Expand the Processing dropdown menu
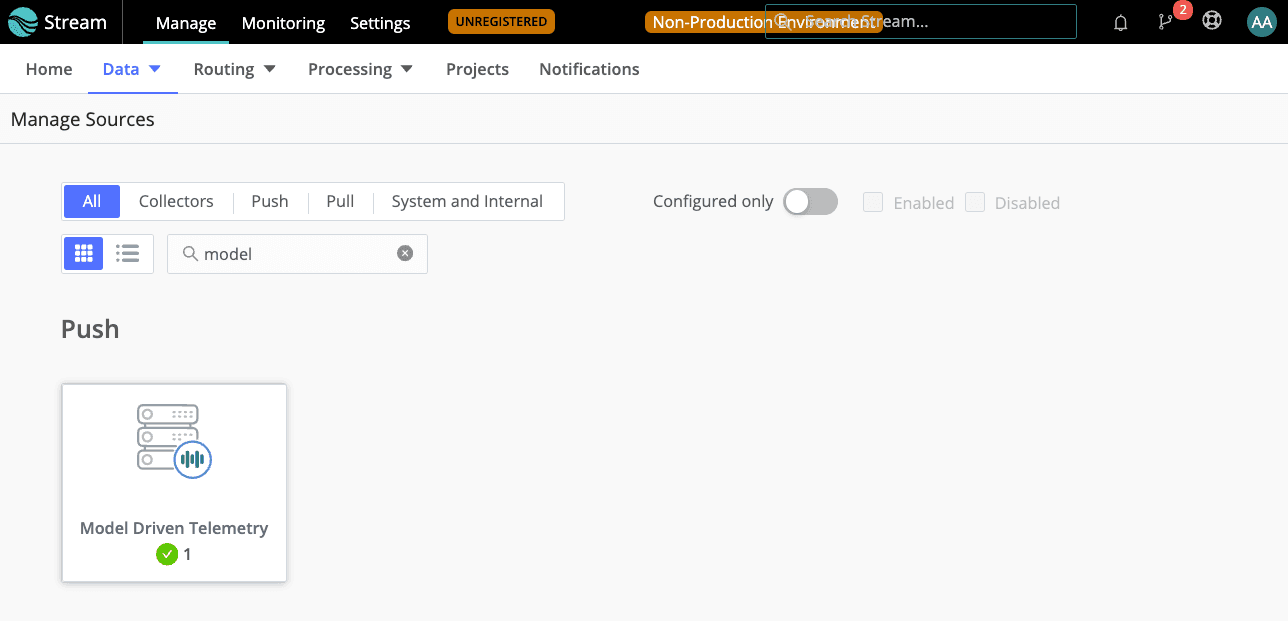The image size is (1288, 621). (360, 69)
